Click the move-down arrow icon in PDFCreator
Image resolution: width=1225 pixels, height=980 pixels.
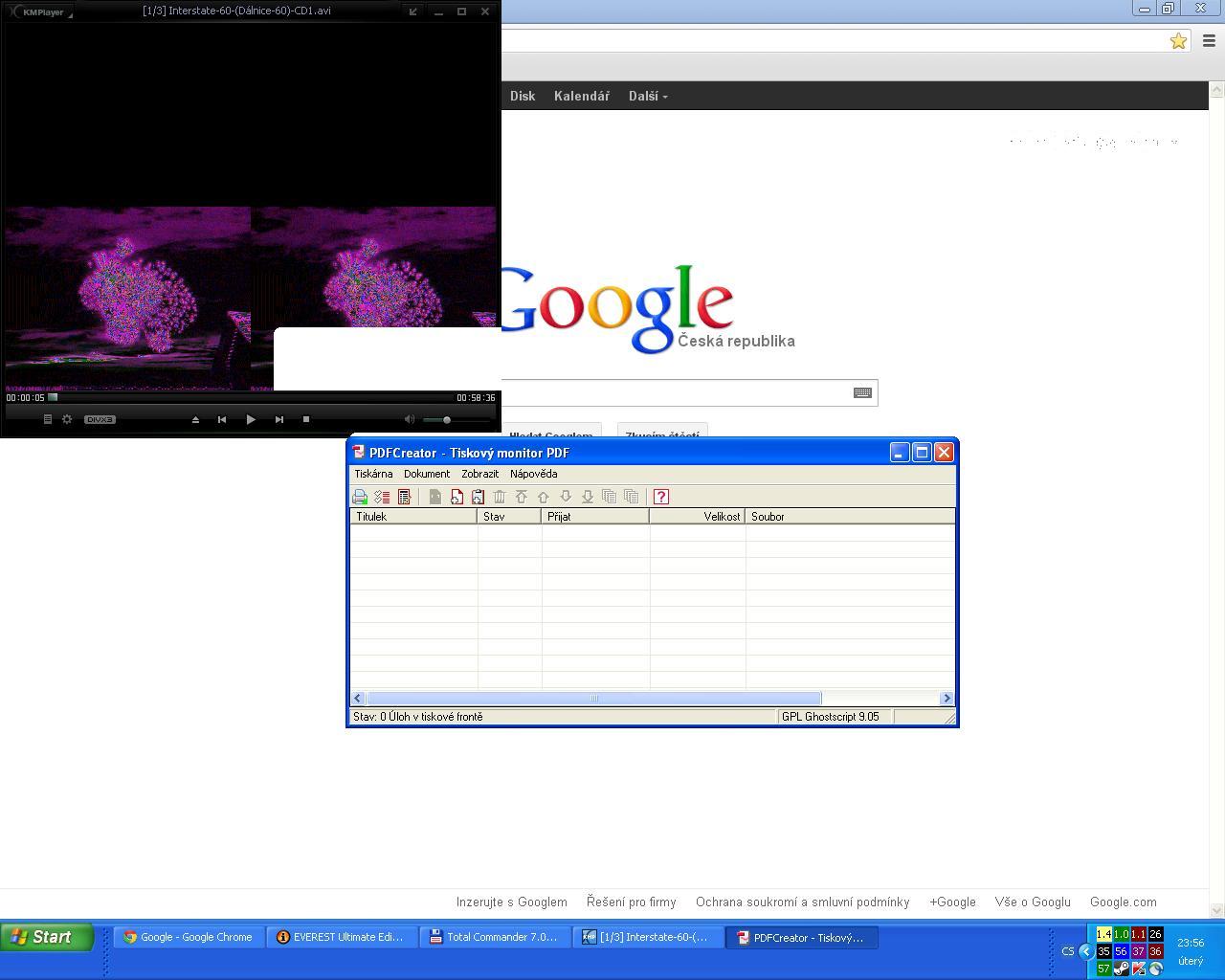pyautogui.click(x=566, y=497)
